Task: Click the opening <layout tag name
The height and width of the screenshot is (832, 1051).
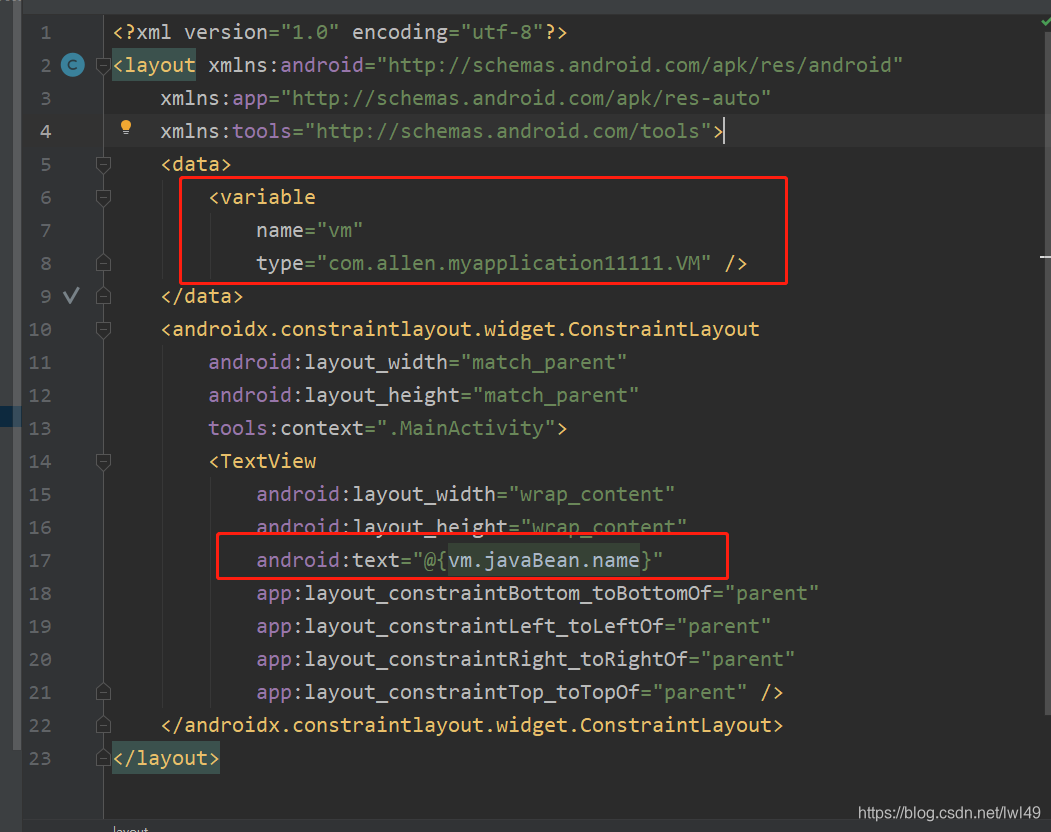Action: (154, 65)
